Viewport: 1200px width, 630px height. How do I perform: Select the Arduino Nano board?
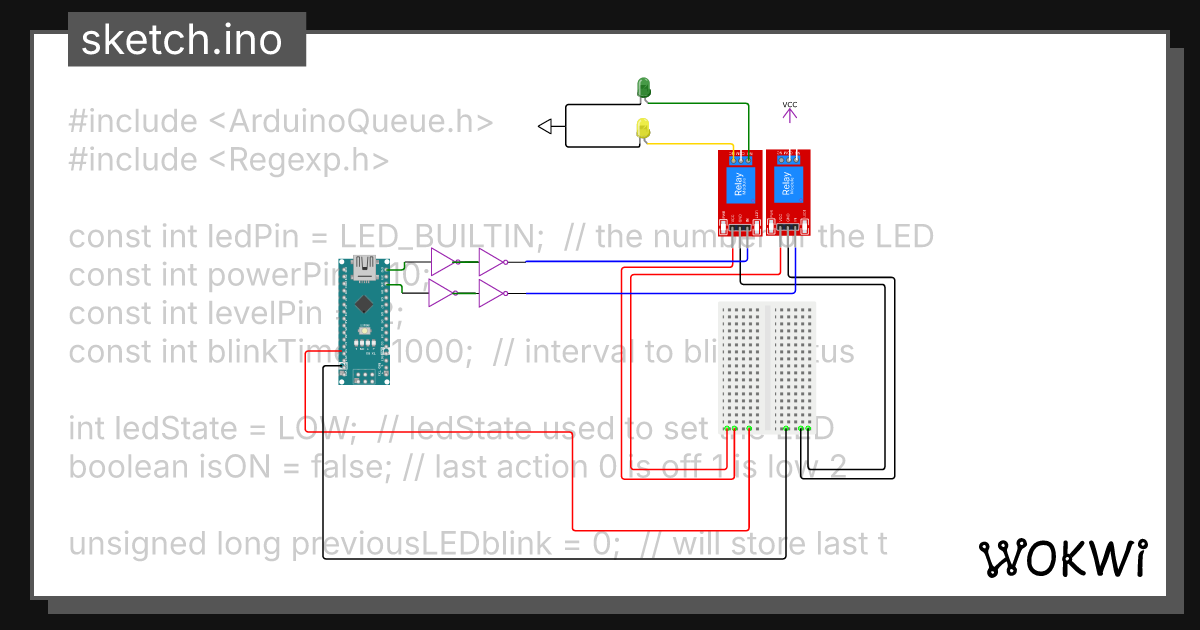pos(366,320)
